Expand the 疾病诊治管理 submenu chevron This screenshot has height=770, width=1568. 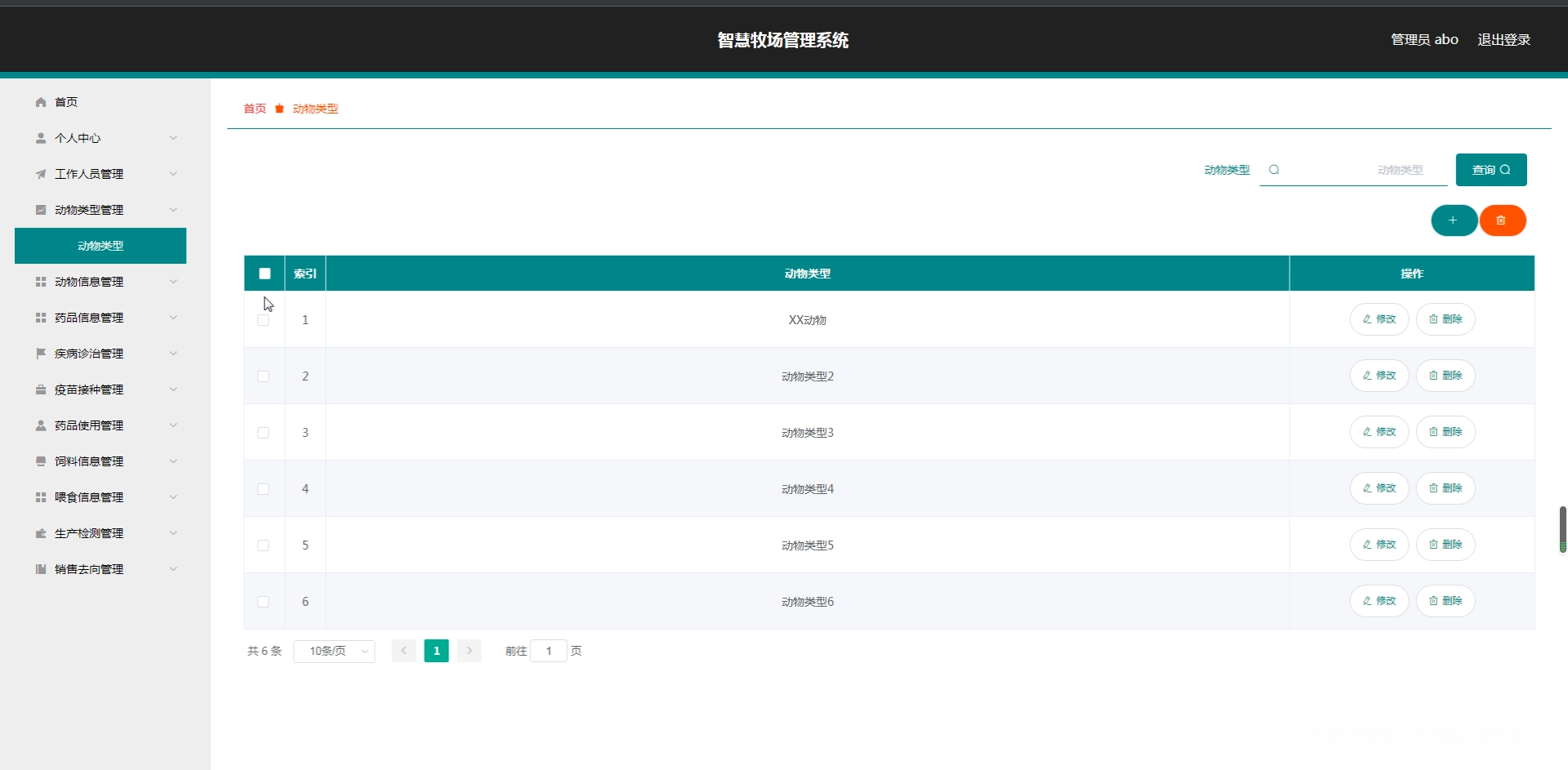pyautogui.click(x=173, y=354)
